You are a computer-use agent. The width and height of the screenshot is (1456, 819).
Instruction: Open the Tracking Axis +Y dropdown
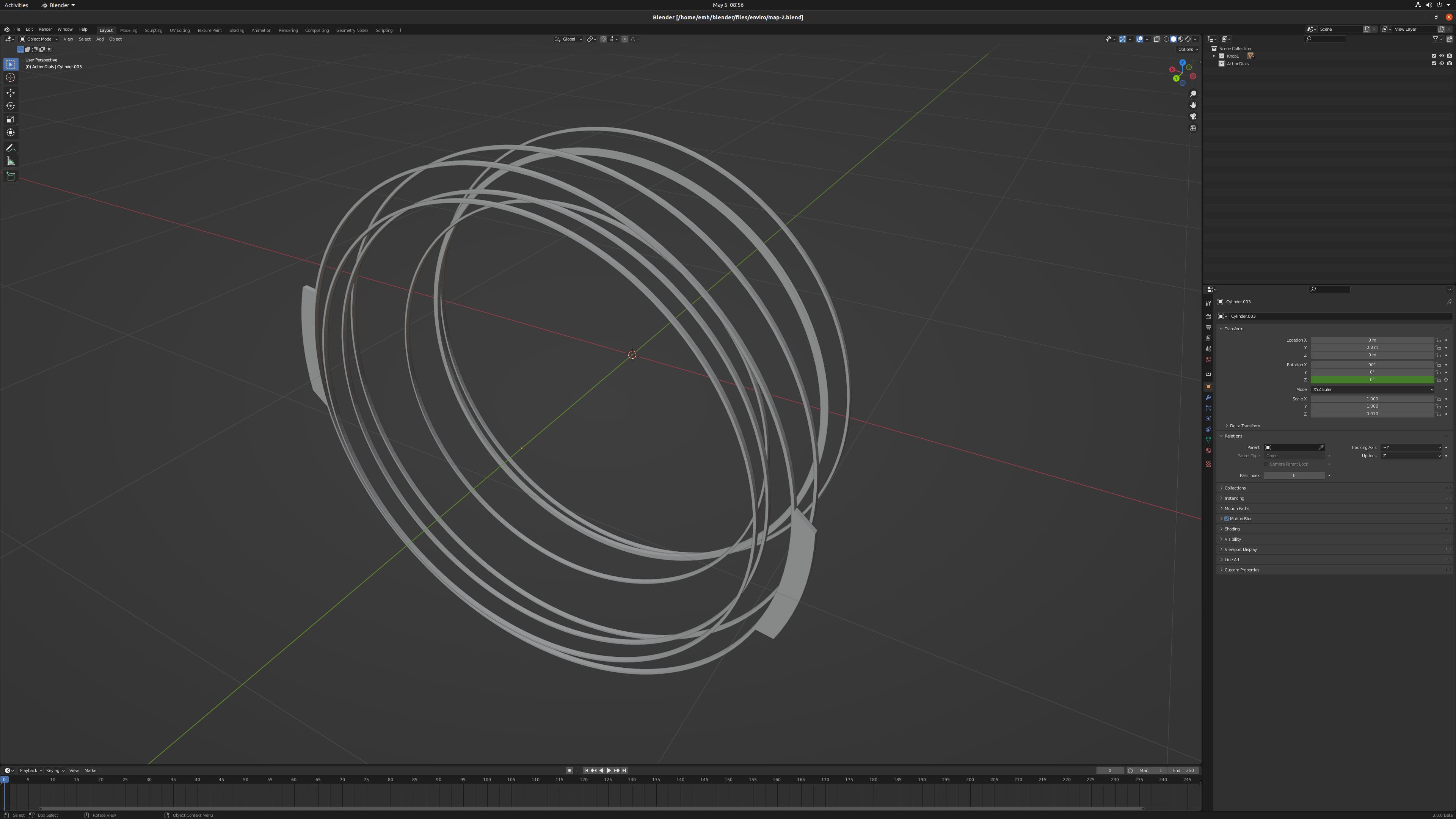pyautogui.click(x=1411, y=448)
